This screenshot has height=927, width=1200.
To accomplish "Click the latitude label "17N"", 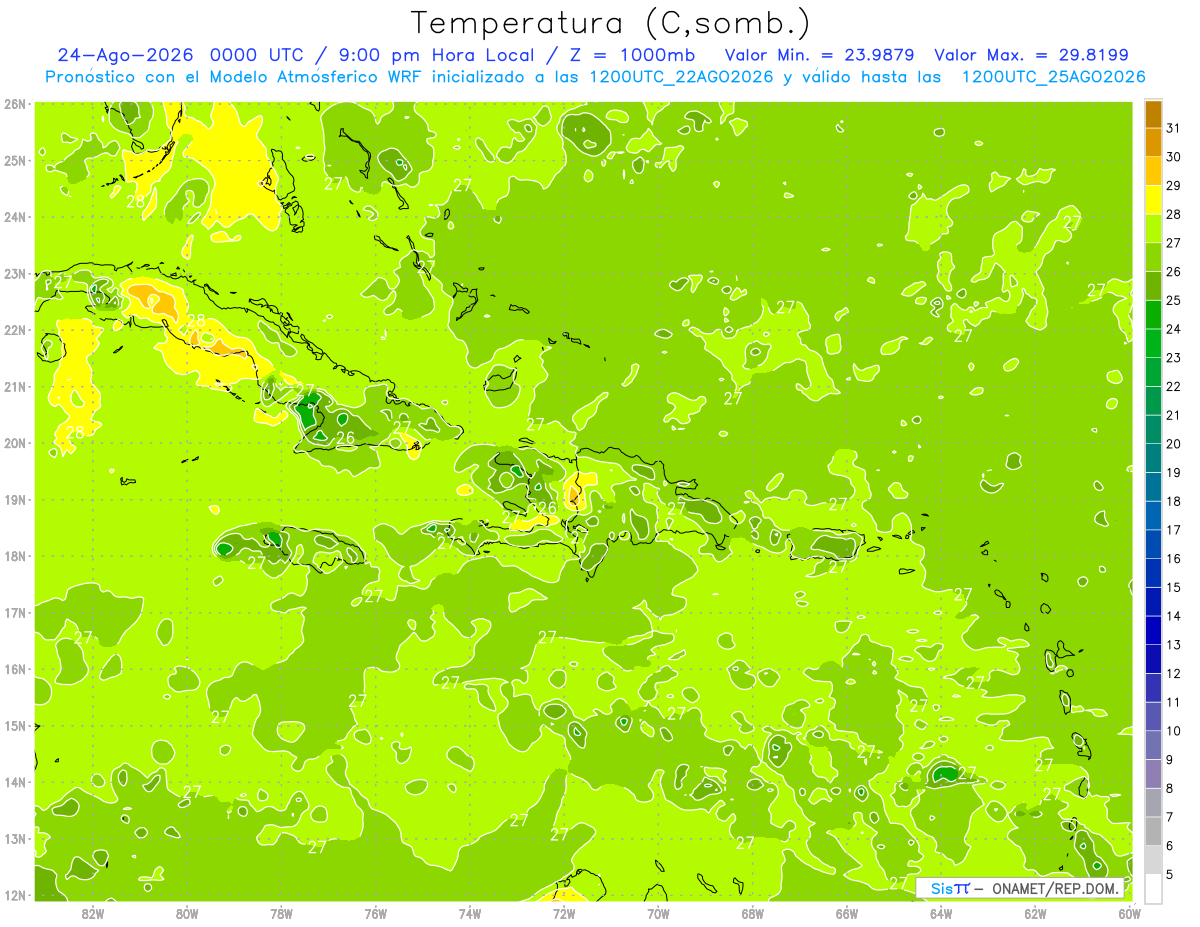I will (x=15, y=613).
